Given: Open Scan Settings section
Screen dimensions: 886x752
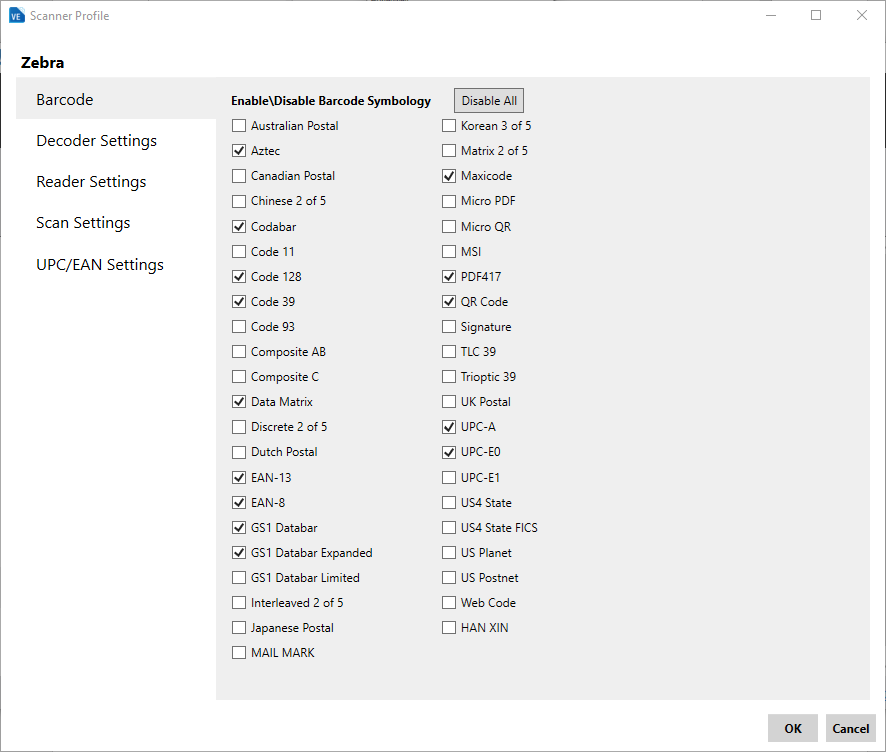Looking at the screenshot, I should [83, 222].
